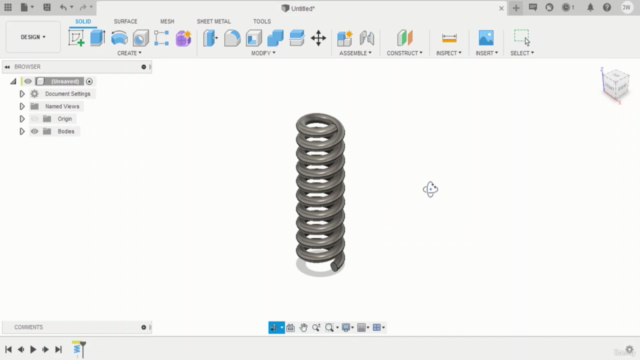The height and width of the screenshot is (360, 640).
Task: Select the Create Sketch tool
Action: coord(76,38)
